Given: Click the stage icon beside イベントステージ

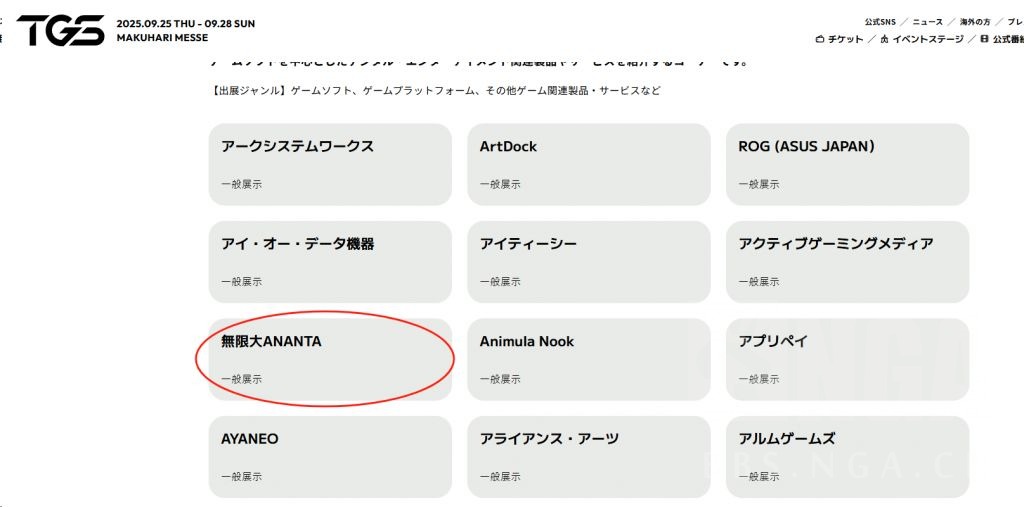Looking at the screenshot, I should 884,39.
